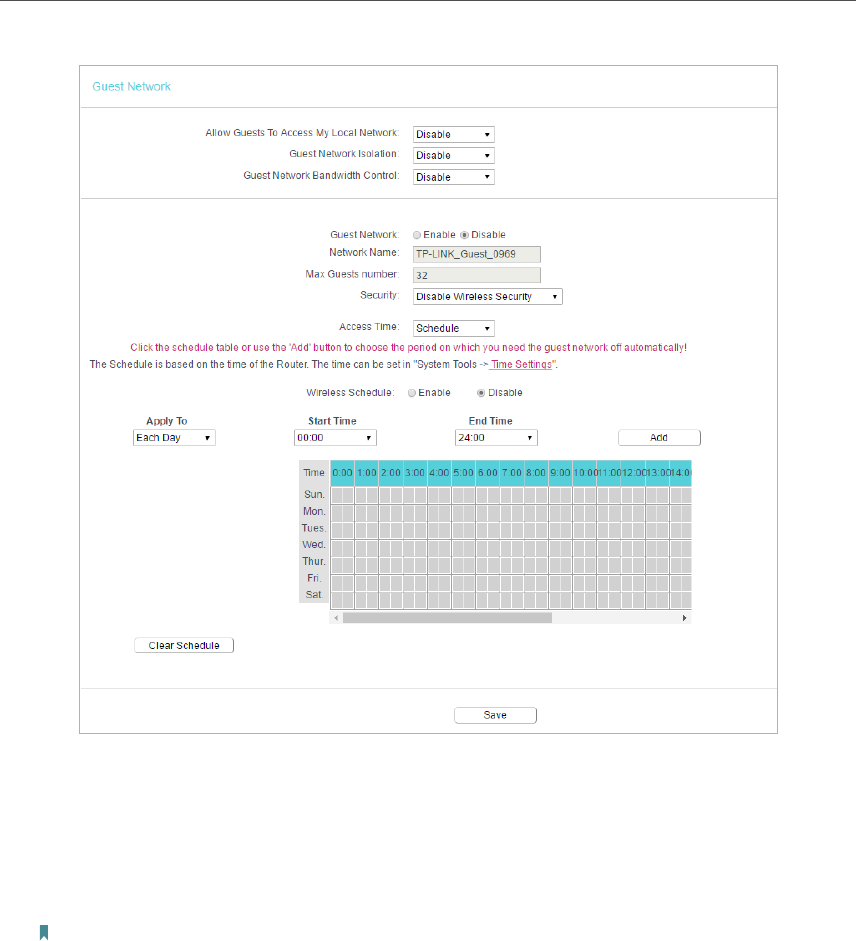Click the Wed. row label
This screenshot has height=941, width=856.
tap(314, 545)
